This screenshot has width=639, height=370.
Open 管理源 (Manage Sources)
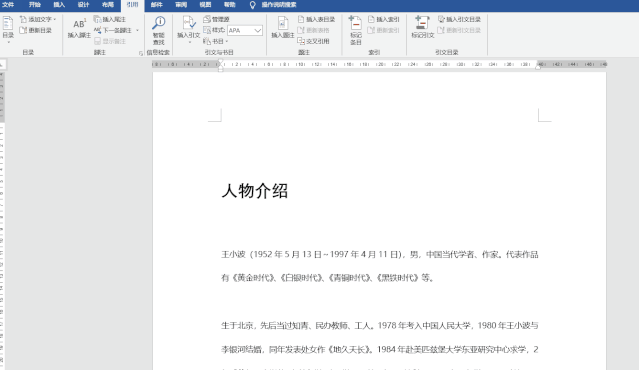[x=216, y=19]
